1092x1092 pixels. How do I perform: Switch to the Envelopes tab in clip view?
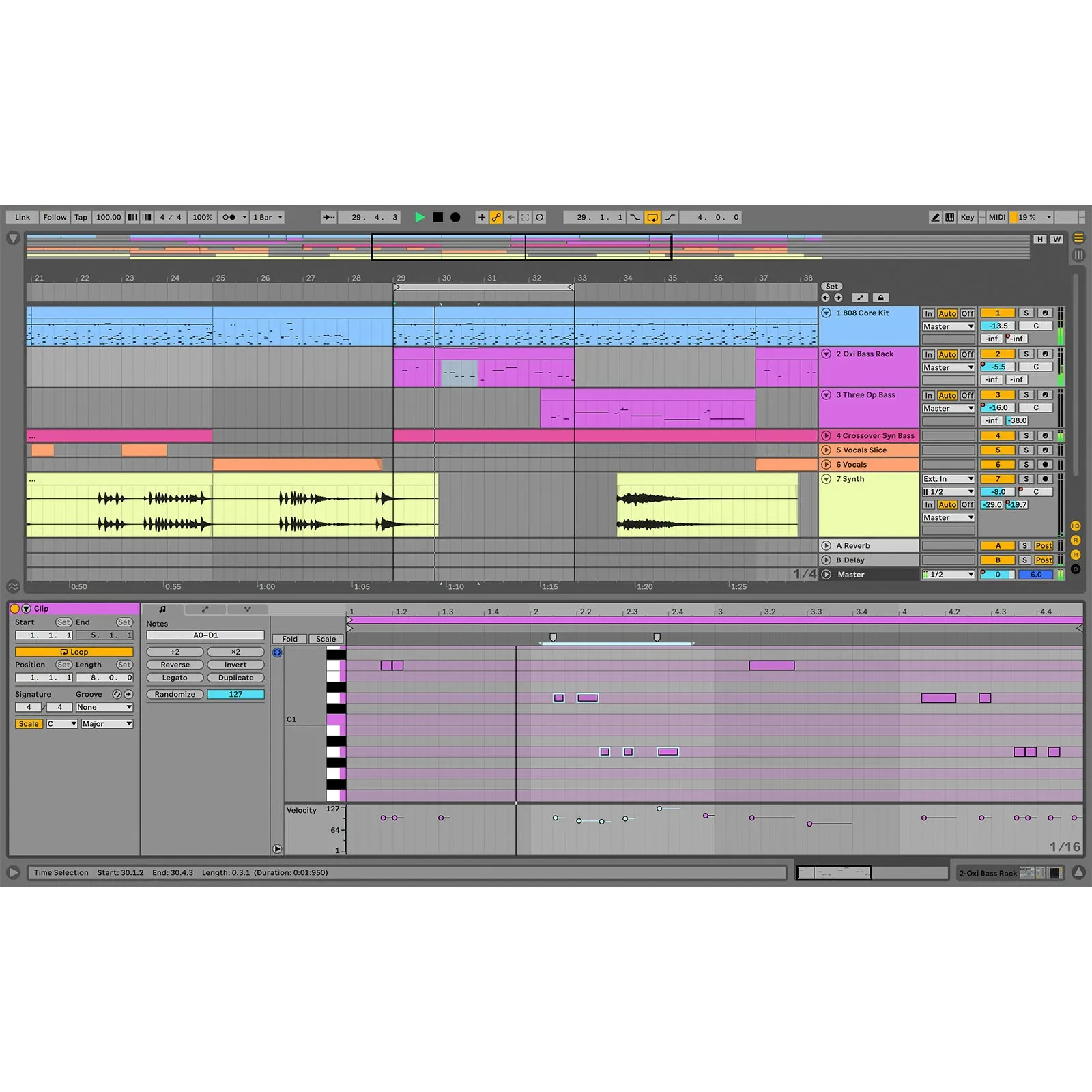[x=205, y=609]
